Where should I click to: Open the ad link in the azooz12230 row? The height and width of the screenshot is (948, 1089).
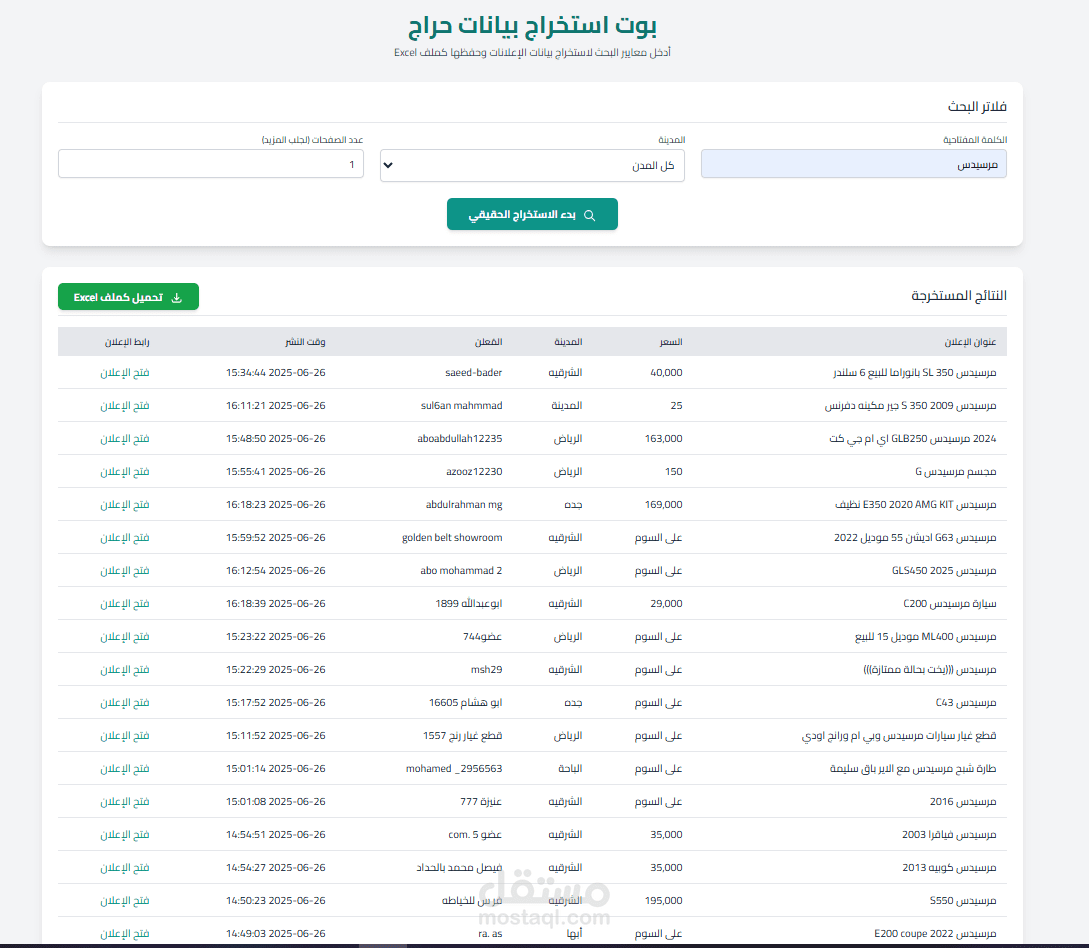pyautogui.click(x=125, y=472)
